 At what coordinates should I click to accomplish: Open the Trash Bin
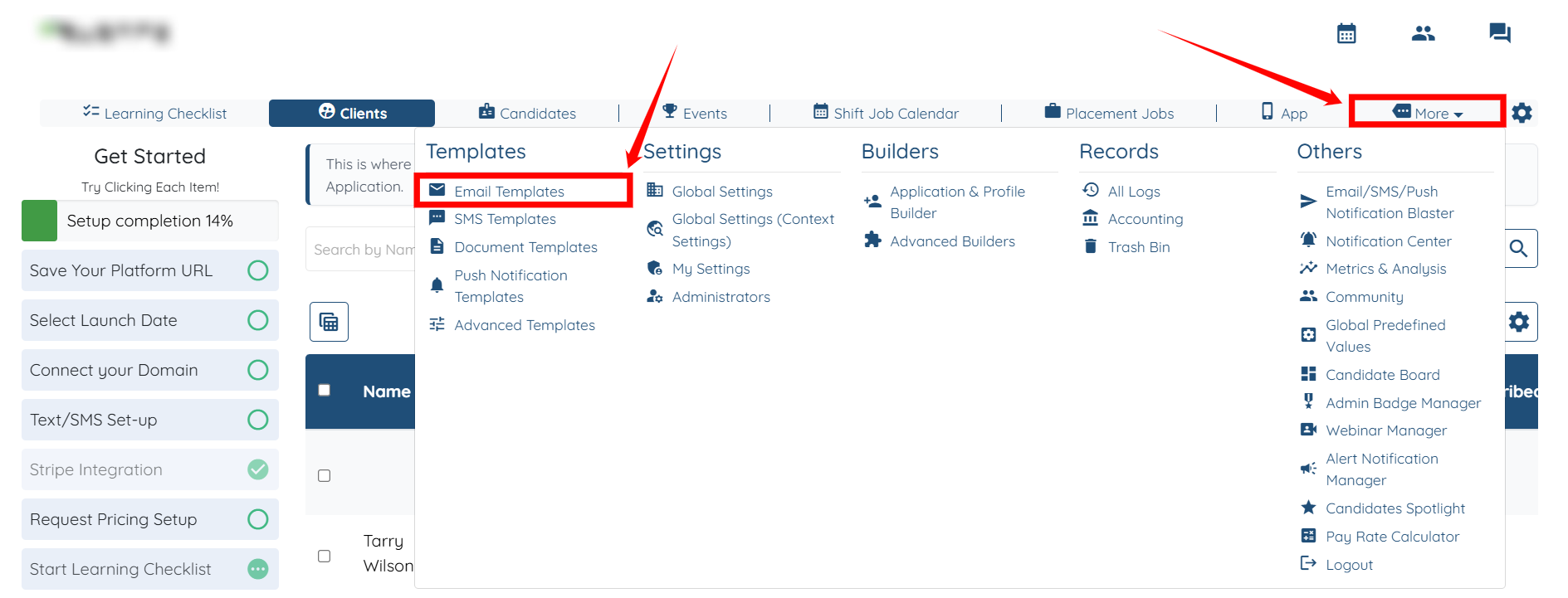tap(1139, 247)
